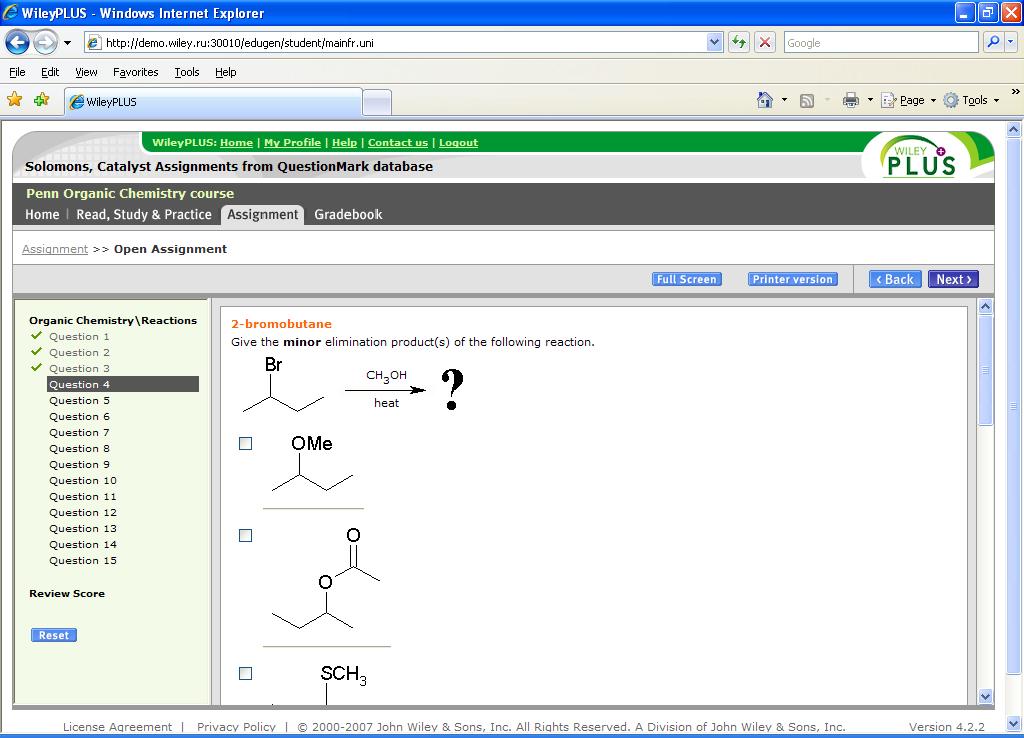Open the recent pages dropdown arrow
The image size is (1024, 738).
click(67, 43)
